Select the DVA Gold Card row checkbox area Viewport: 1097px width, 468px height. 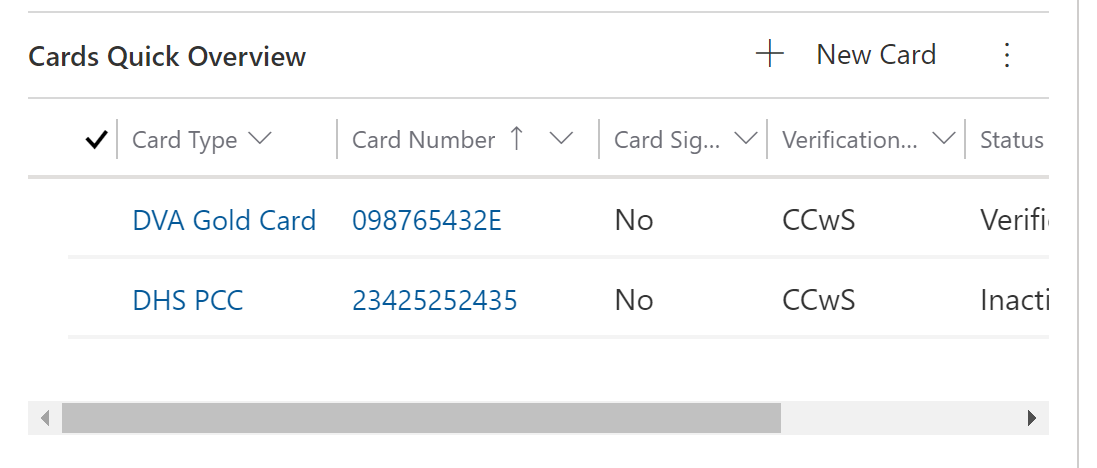96,220
